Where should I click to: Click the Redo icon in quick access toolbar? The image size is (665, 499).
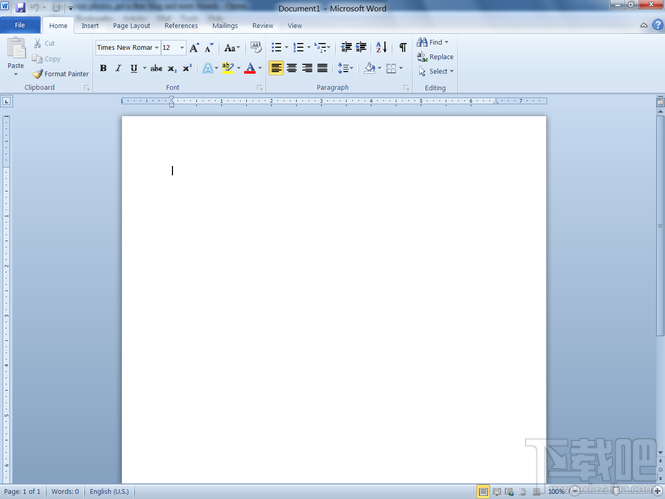coord(56,7)
